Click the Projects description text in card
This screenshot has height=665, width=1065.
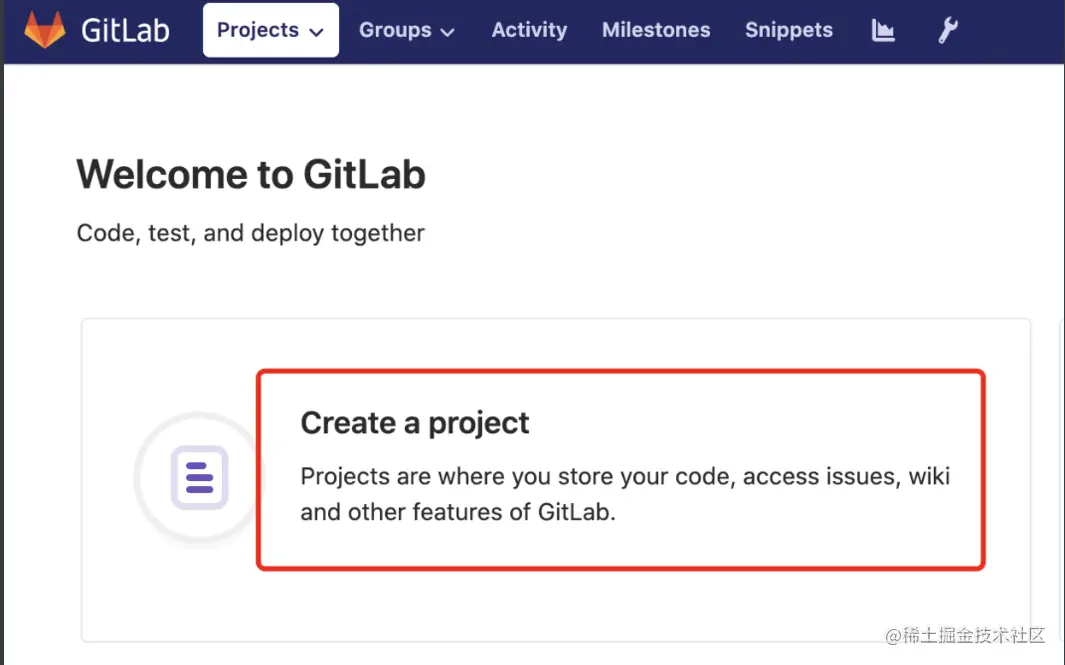[625, 494]
